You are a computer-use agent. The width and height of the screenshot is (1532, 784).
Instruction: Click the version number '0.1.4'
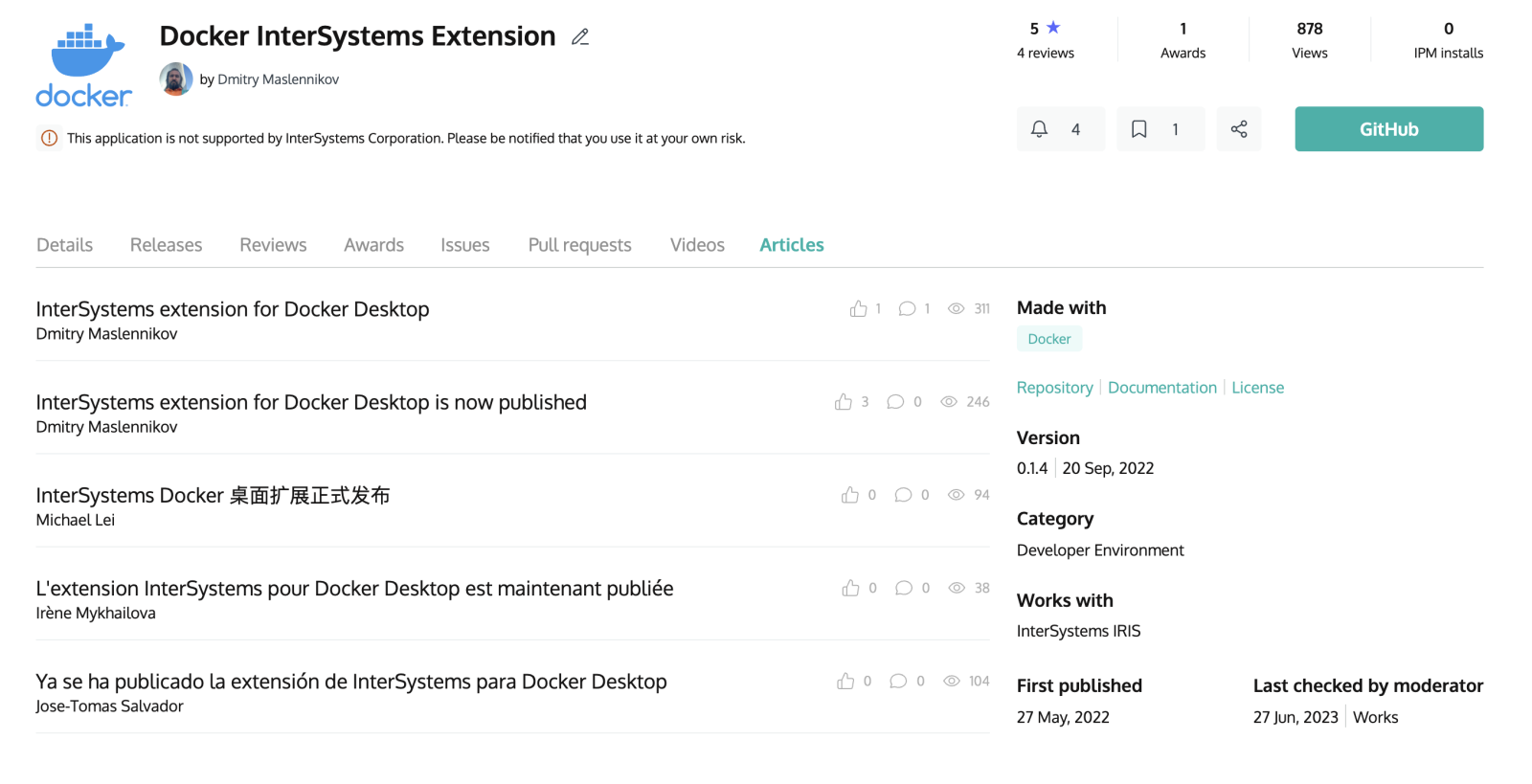pos(1032,468)
